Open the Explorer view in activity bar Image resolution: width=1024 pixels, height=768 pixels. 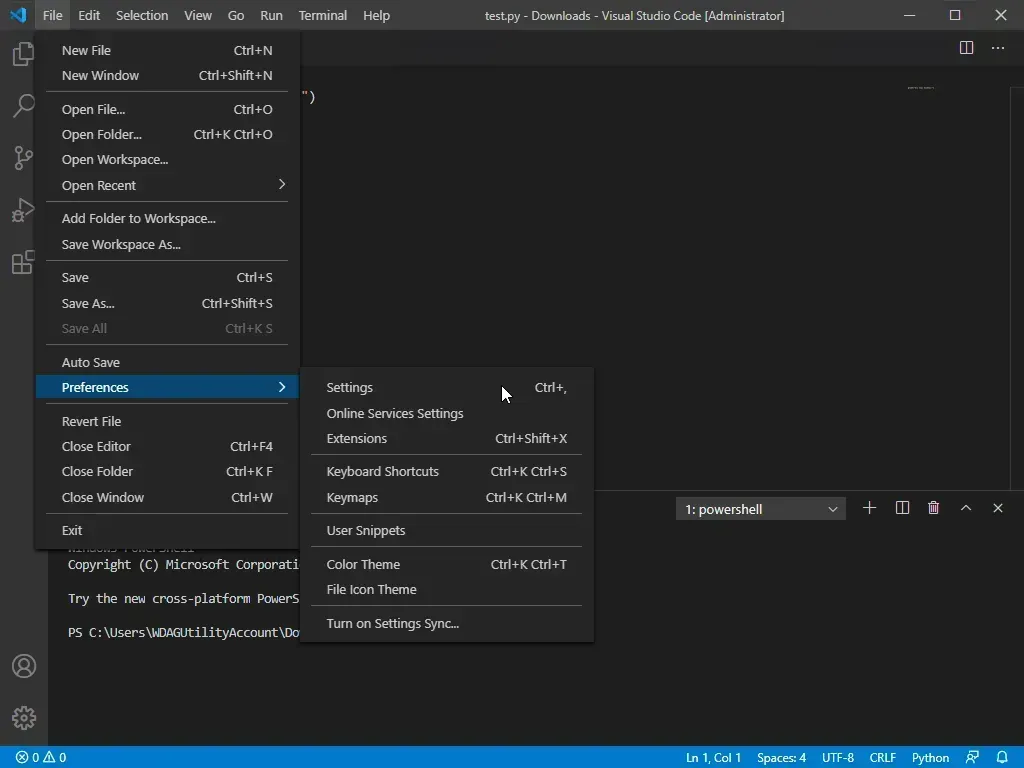[24, 54]
